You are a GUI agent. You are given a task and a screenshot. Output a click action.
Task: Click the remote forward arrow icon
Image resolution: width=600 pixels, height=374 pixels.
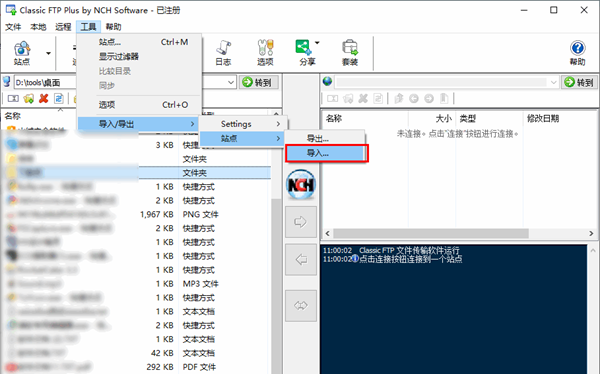[429, 99]
